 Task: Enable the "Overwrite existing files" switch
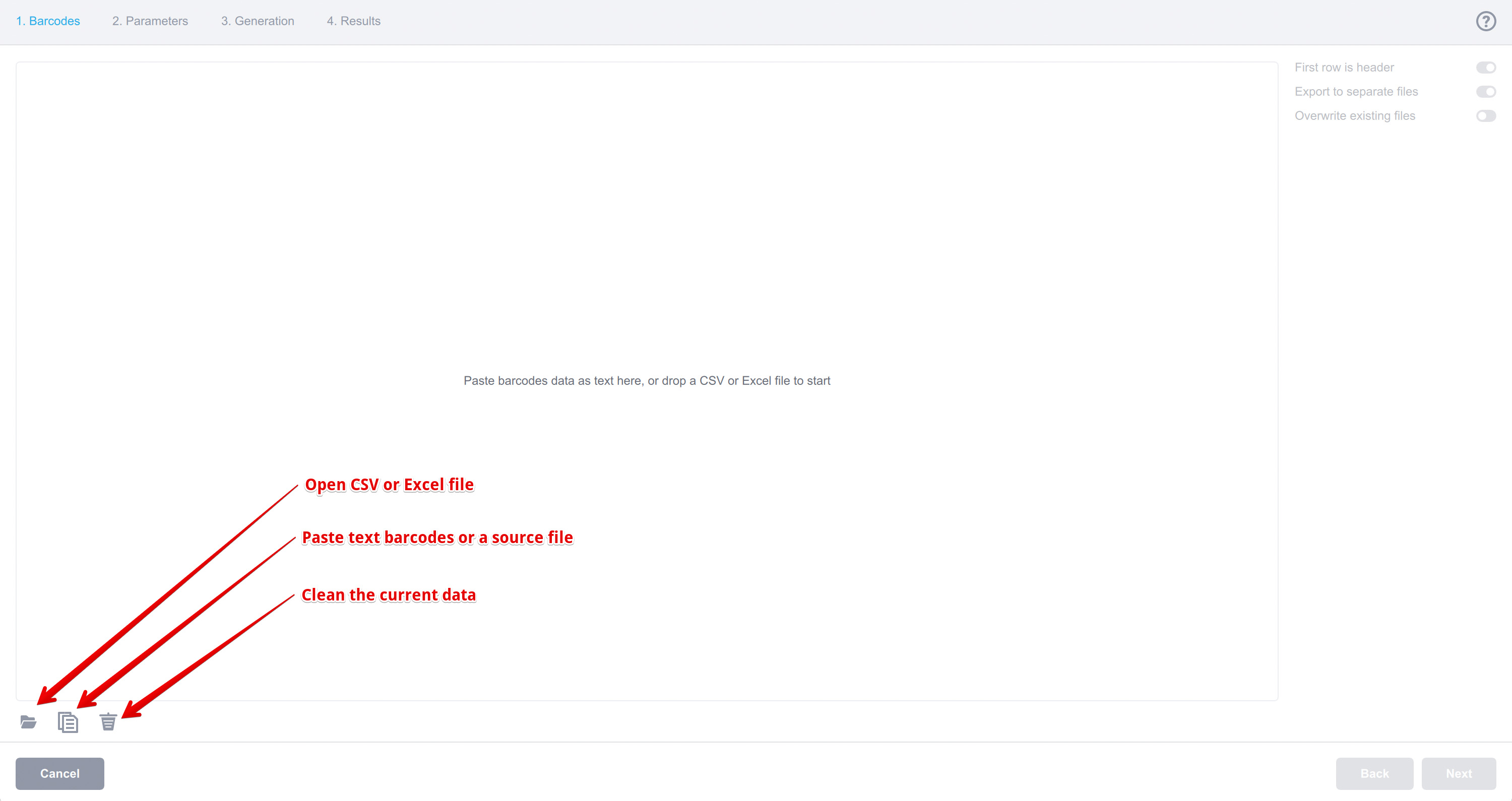click(1486, 115)
